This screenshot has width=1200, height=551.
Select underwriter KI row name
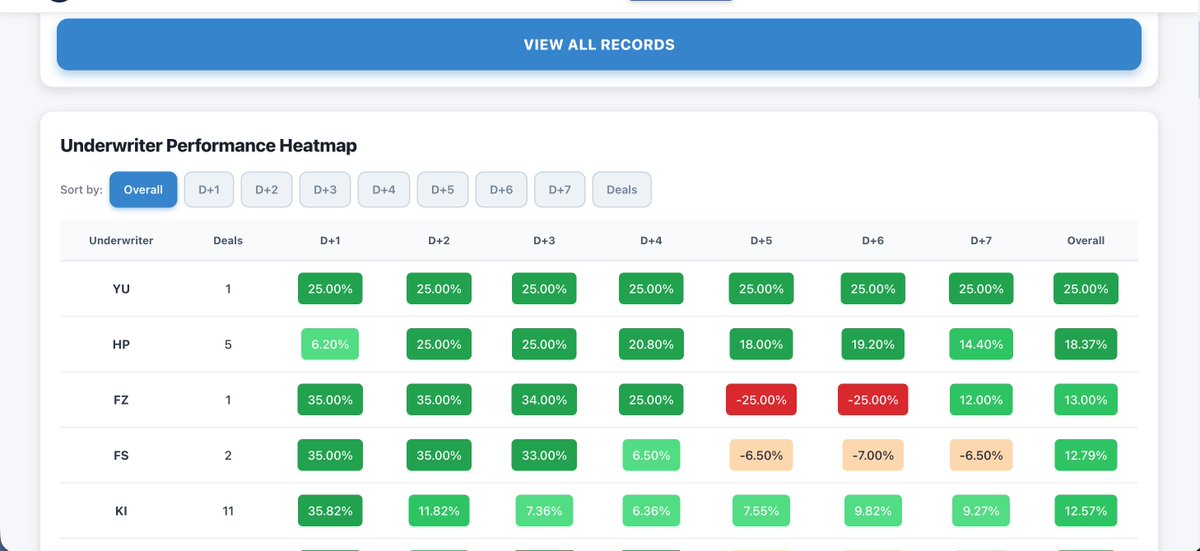[x=121, y=511]
